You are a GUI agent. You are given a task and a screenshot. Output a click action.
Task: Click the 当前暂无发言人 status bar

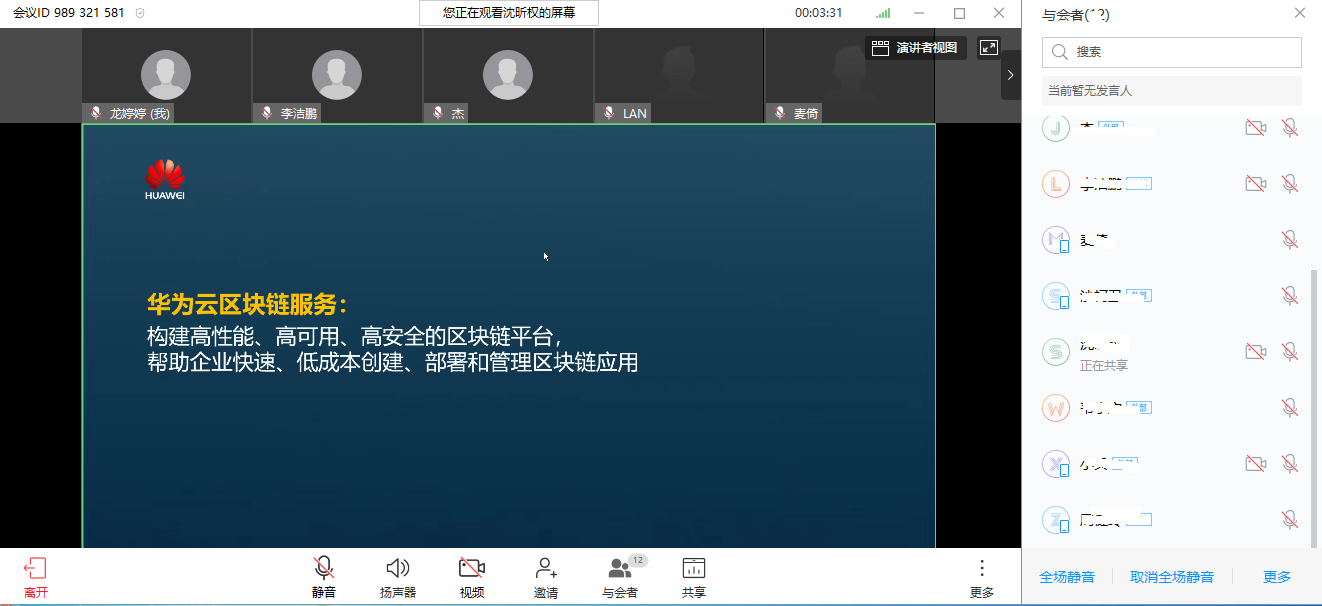(1172, 91)
